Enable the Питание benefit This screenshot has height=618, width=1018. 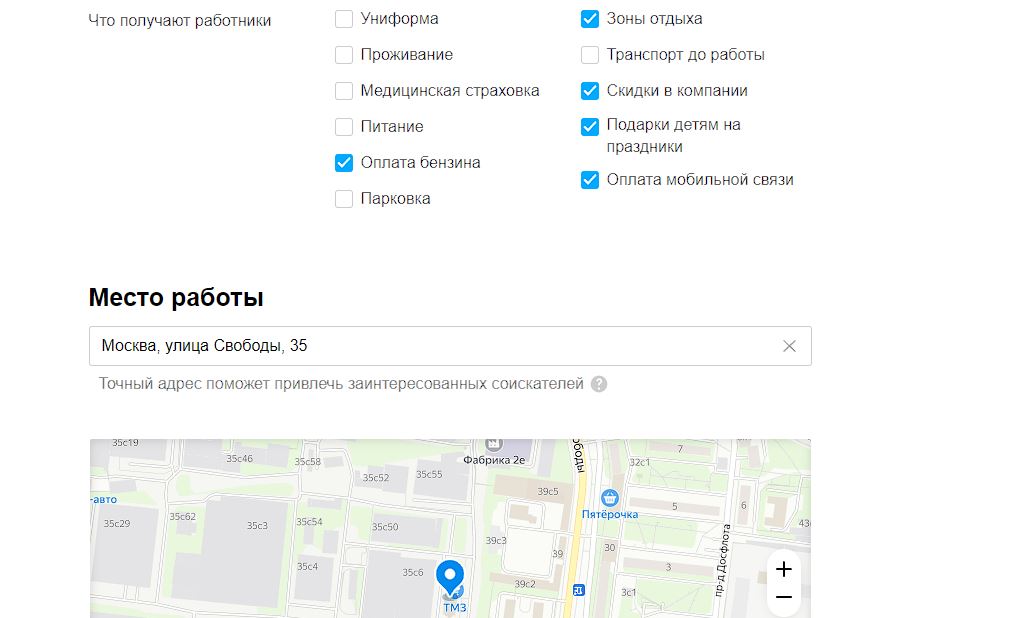tap(344, 126)
